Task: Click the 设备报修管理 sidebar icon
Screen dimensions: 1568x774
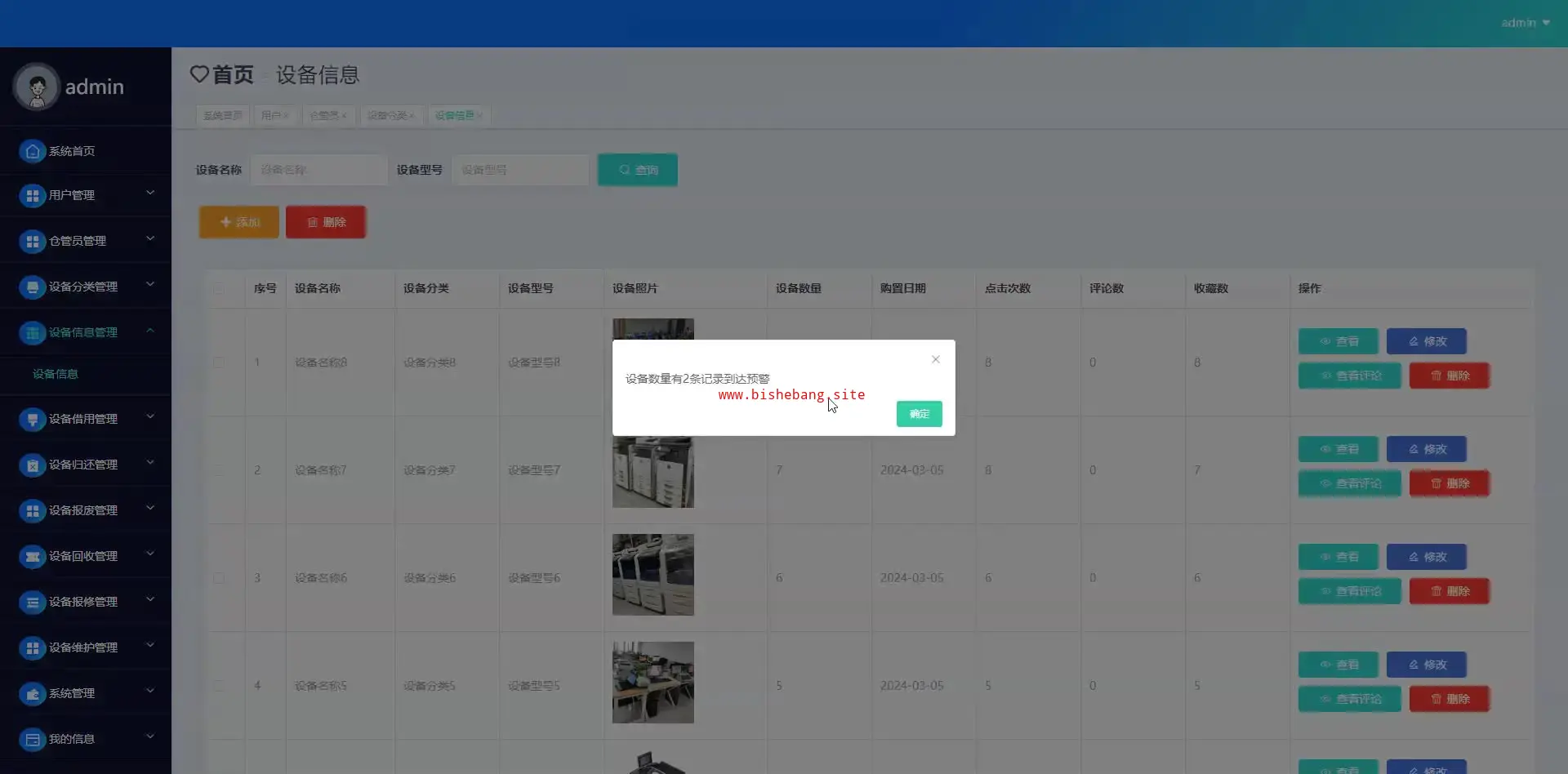Action: 32,603
